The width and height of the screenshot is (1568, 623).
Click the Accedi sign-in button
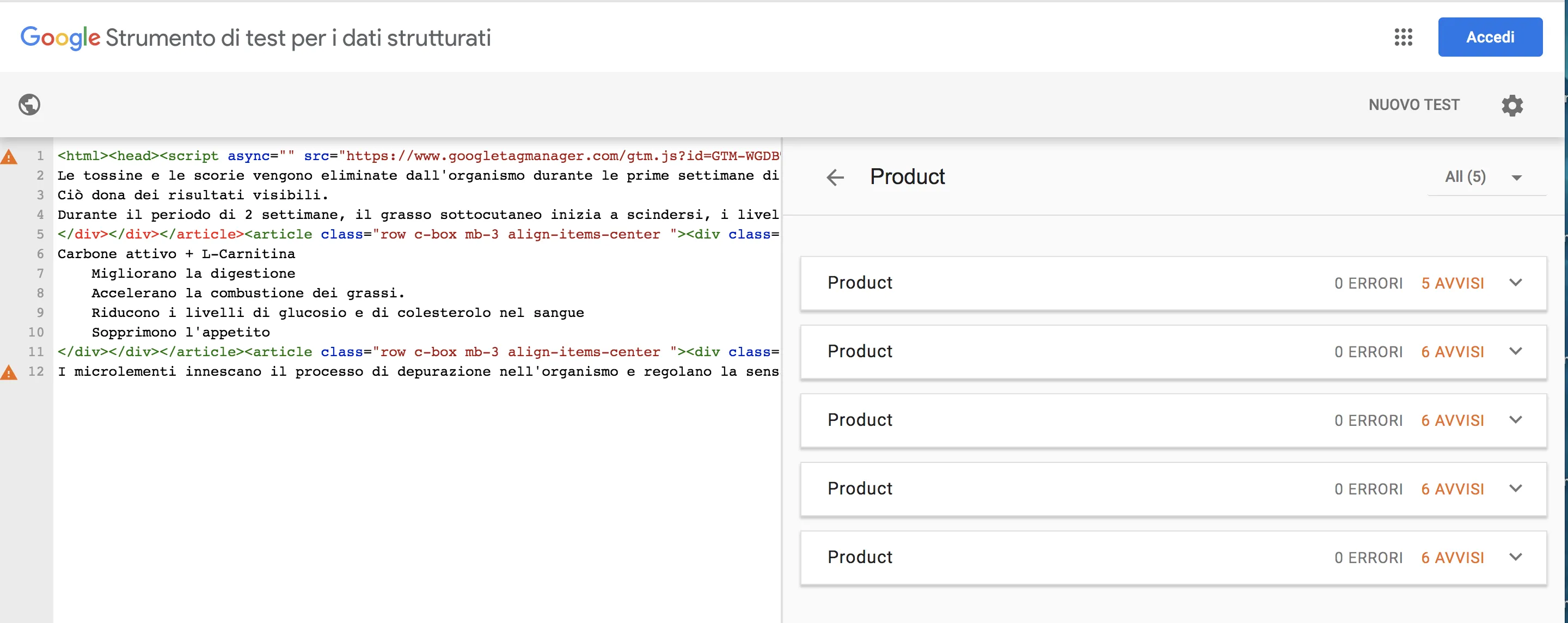pyautogui.click(x=1490, y=37)
